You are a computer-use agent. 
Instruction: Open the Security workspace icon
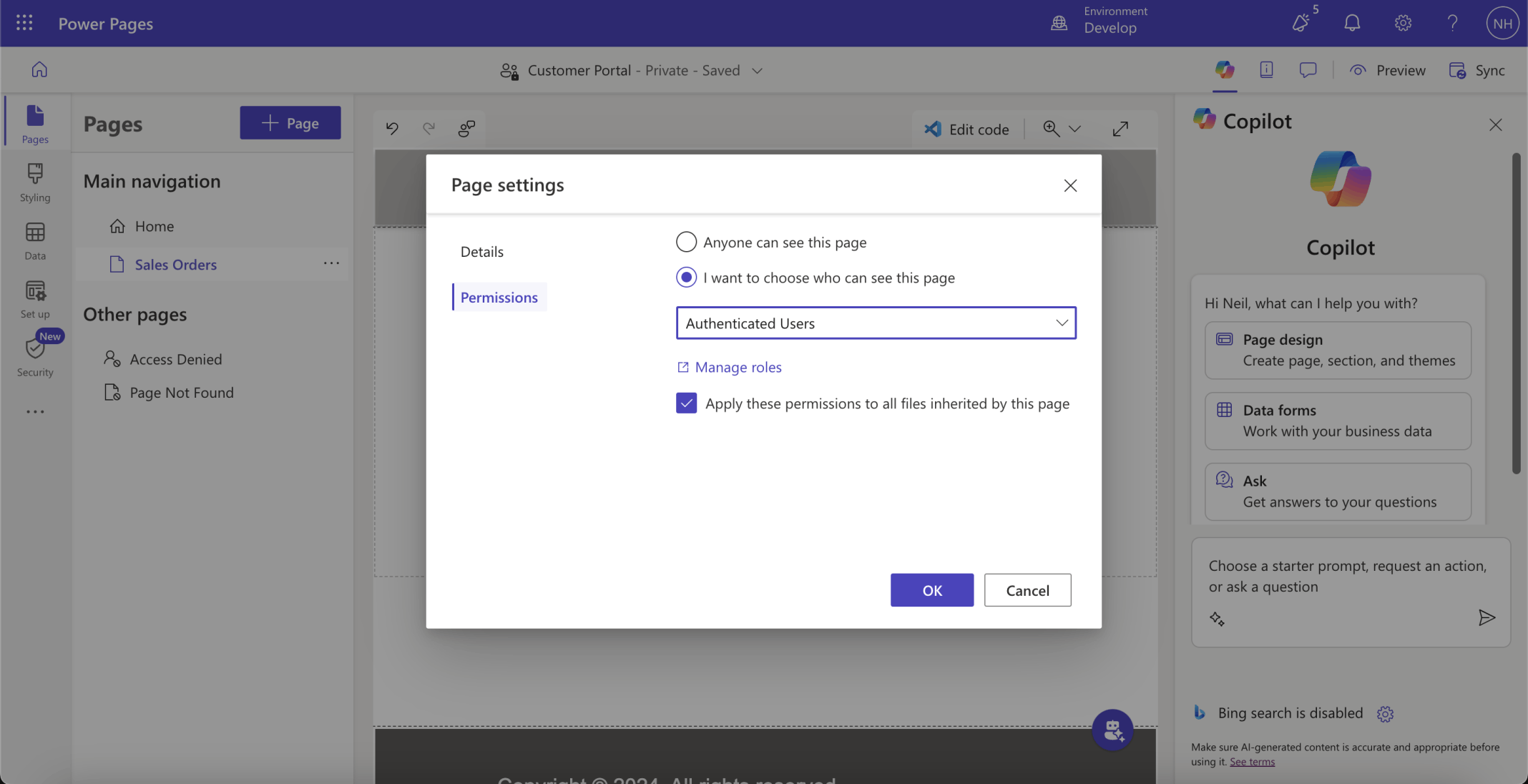coord(35,356)
